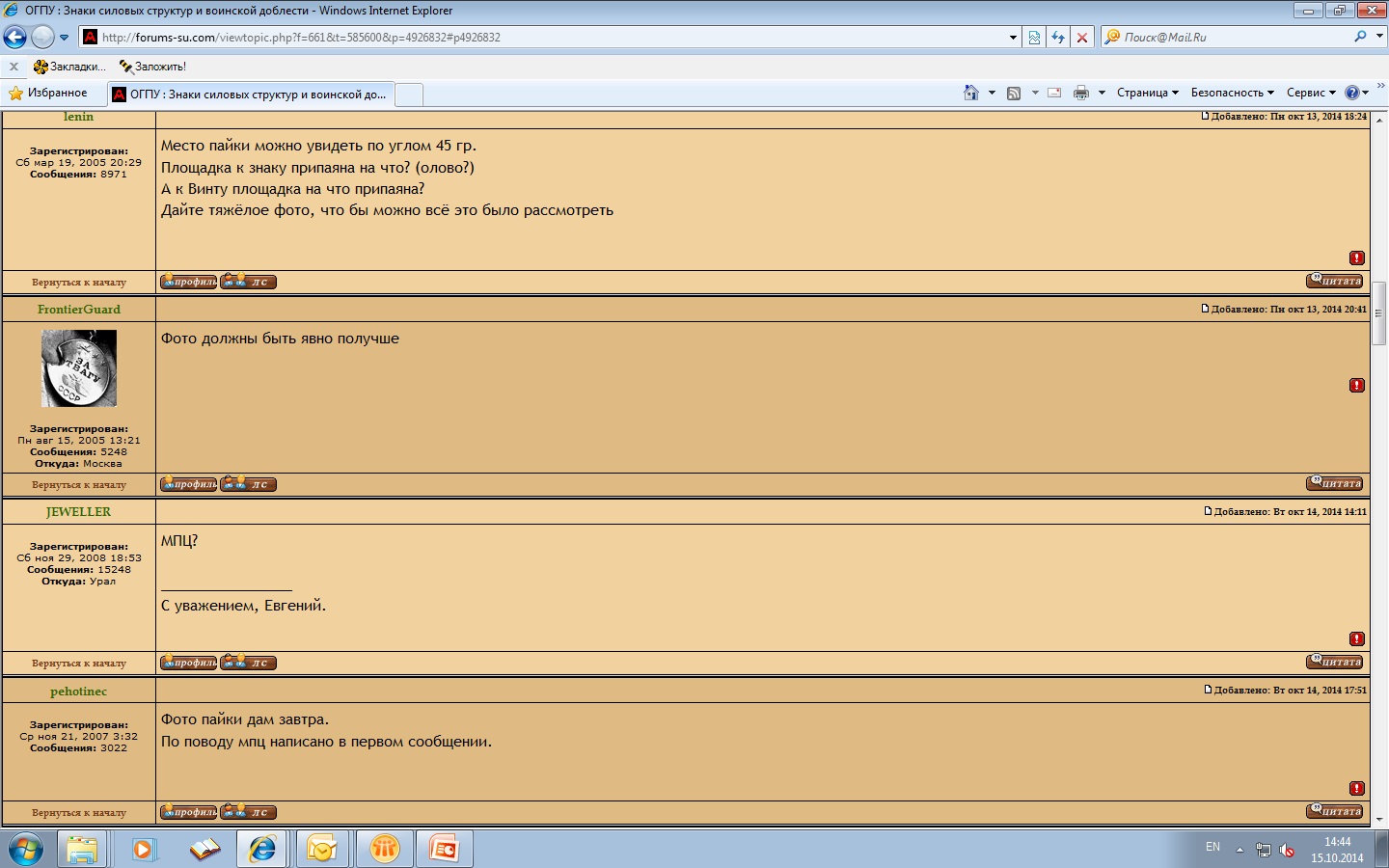Open FrontierGuard's профиль button
The width and height of the screenshot is (1389, 868).
189,484
